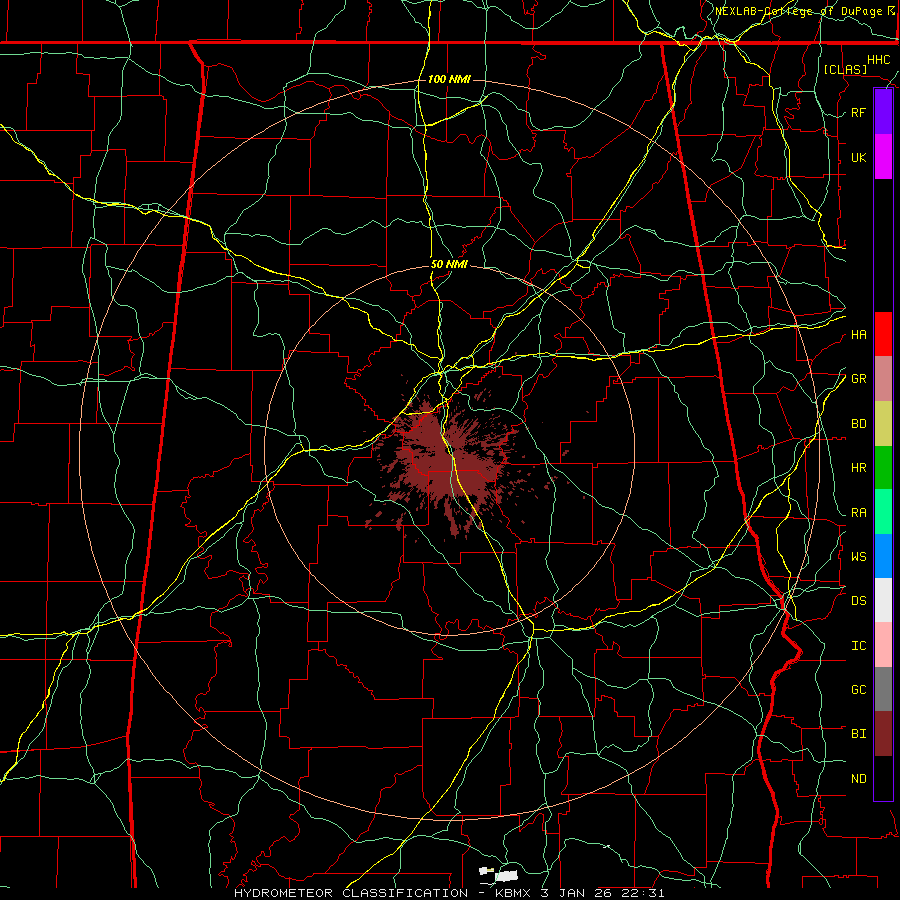Viewport: 900px width, 900px height.
Task: Click the 'HYDROMETEOR CLASSIFICATION' title text
Action: pyautogui.click(x=351, y=893)
